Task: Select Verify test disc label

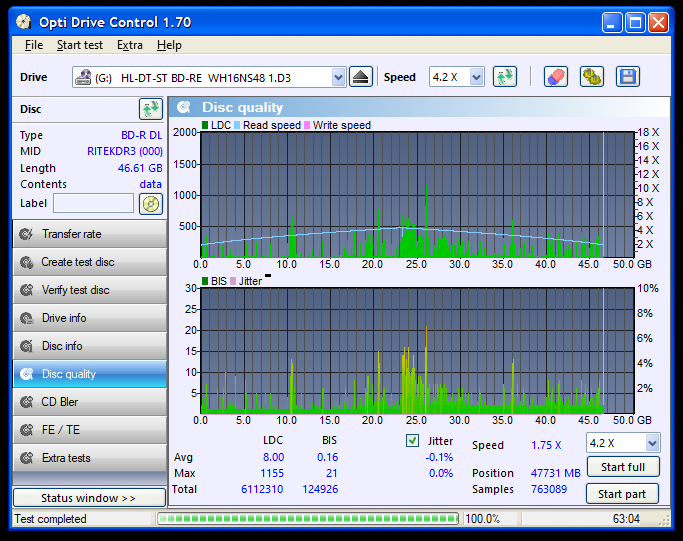Action: coord(76,290)
